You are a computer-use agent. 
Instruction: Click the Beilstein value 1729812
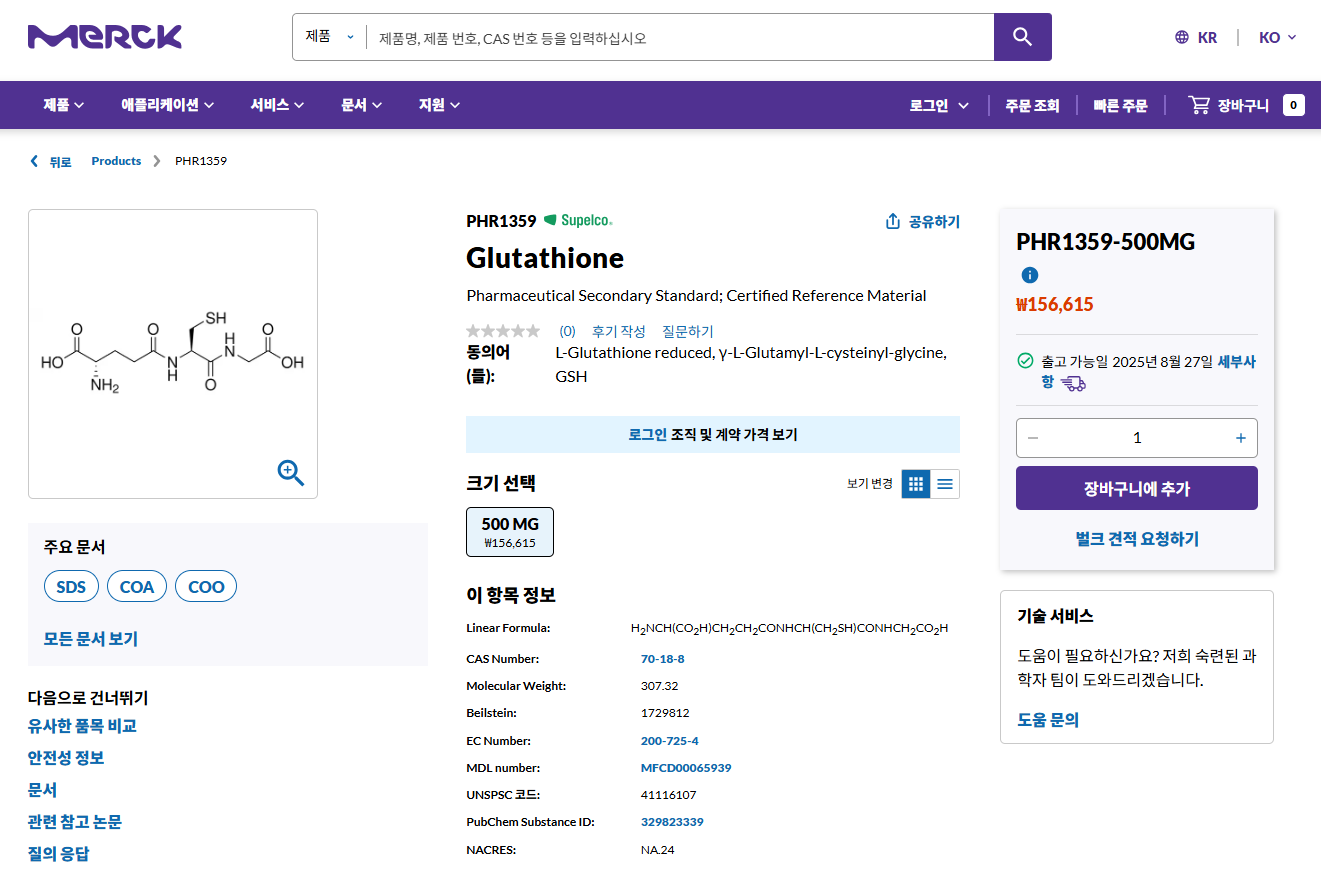point(665,713)
